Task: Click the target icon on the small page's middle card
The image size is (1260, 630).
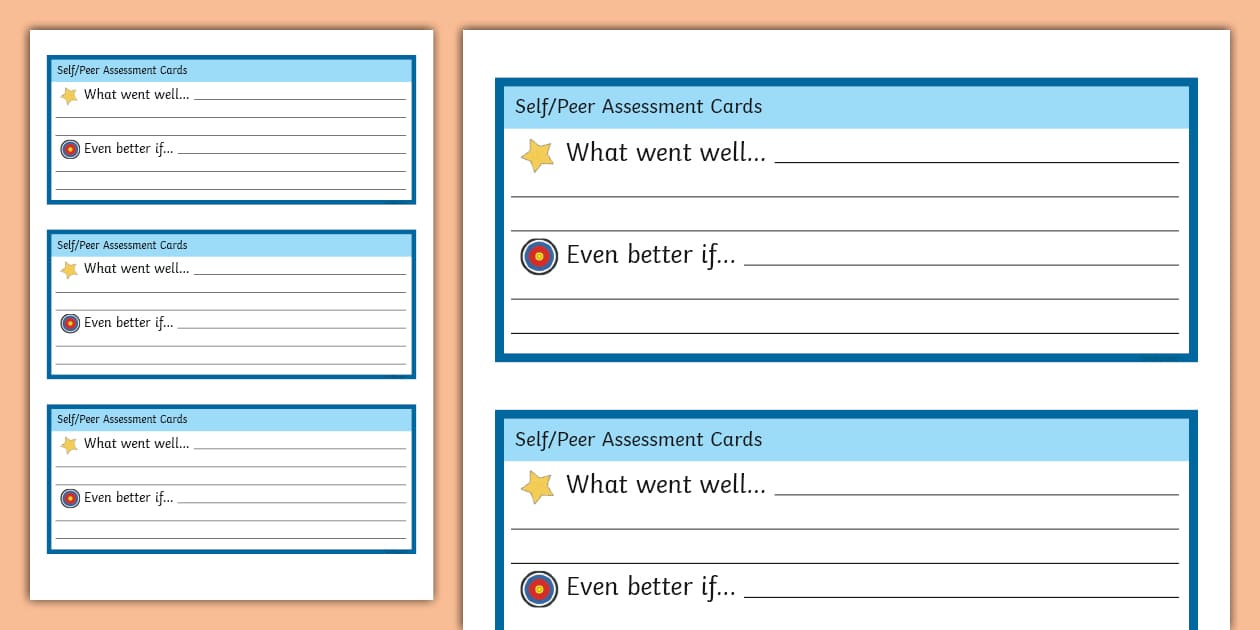Action: coord(70,323)
